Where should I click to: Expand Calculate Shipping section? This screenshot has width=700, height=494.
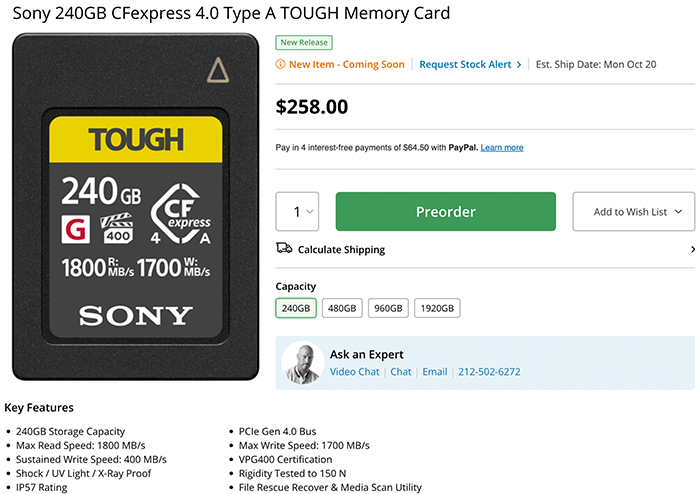tap(485, 249)
